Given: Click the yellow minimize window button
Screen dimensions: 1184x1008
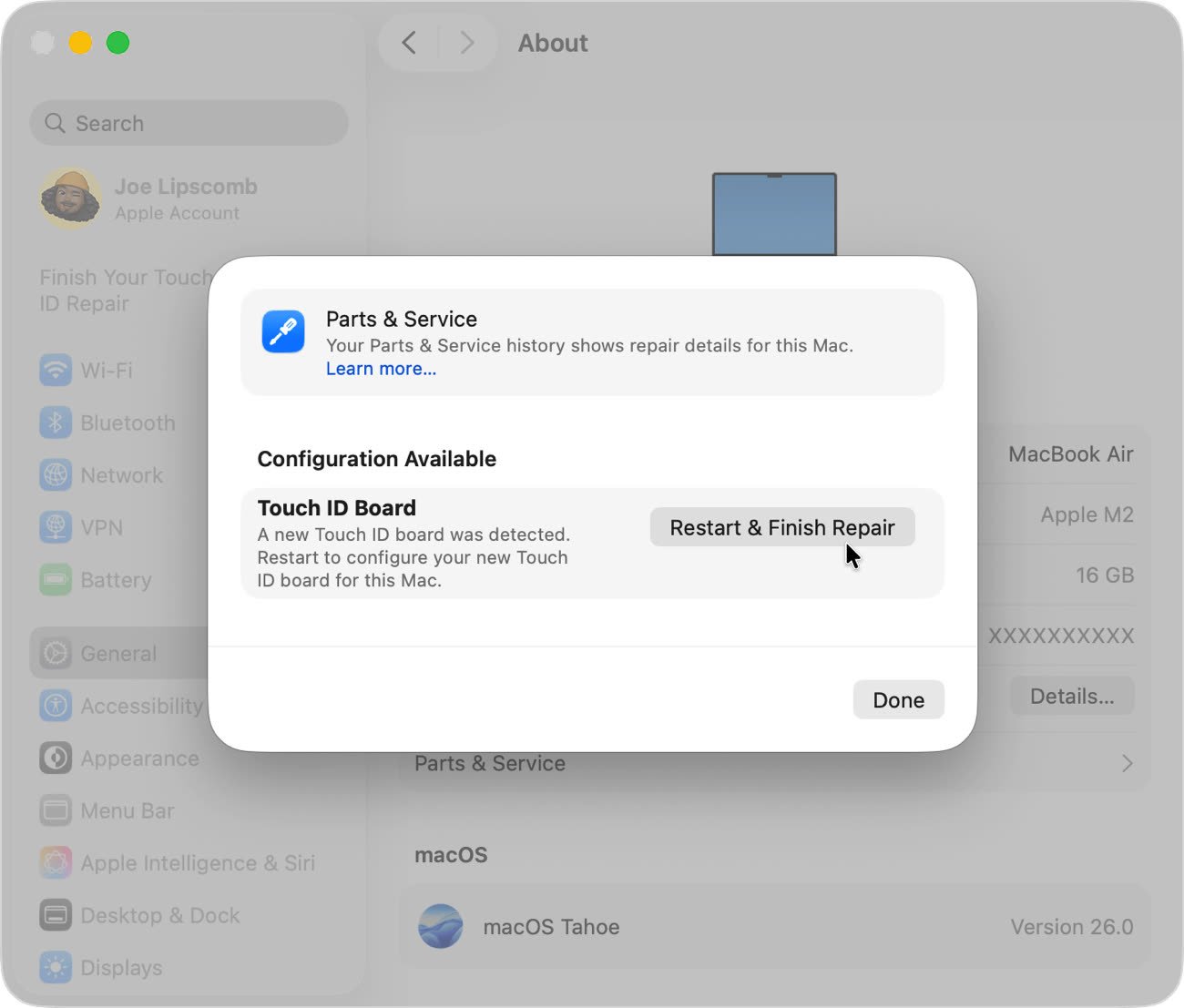Looking at the screenshot, I should pos(80,43).
